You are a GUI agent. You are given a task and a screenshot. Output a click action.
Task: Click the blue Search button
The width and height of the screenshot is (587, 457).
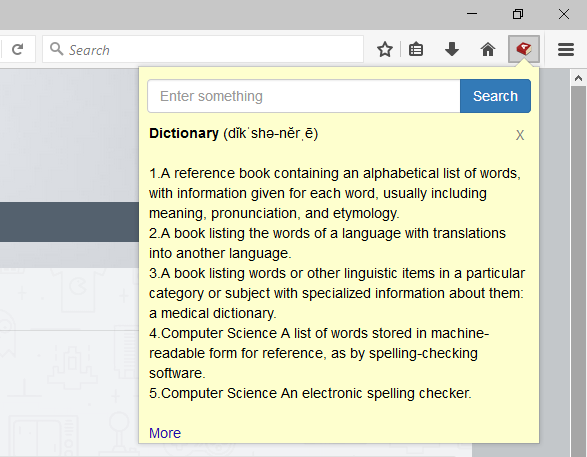[495, 96]
